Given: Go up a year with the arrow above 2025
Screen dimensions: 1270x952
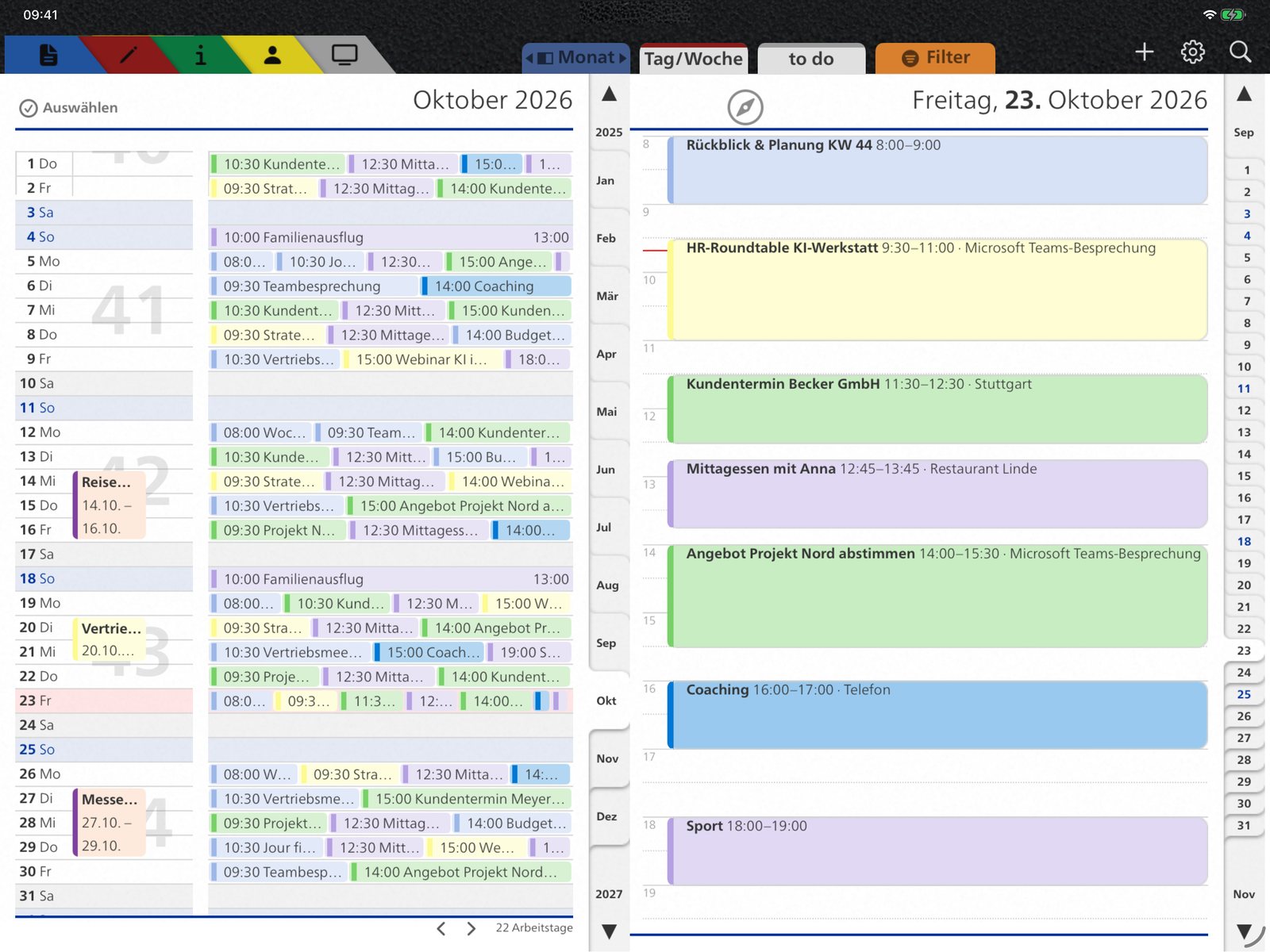Looking at the screenshot, I should 609,94.
